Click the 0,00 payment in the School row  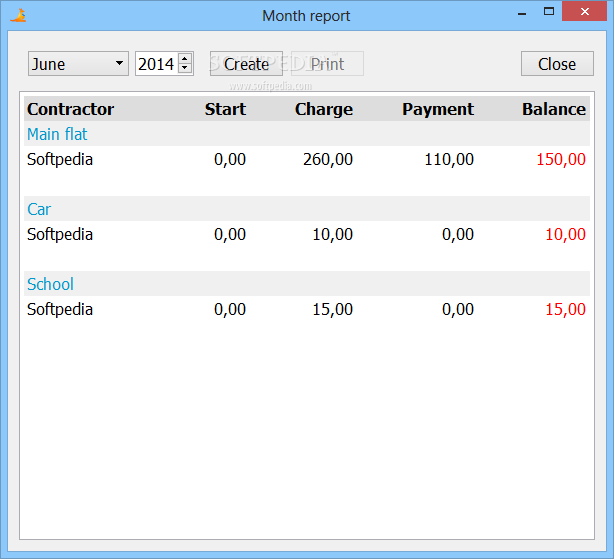(458, 310)
